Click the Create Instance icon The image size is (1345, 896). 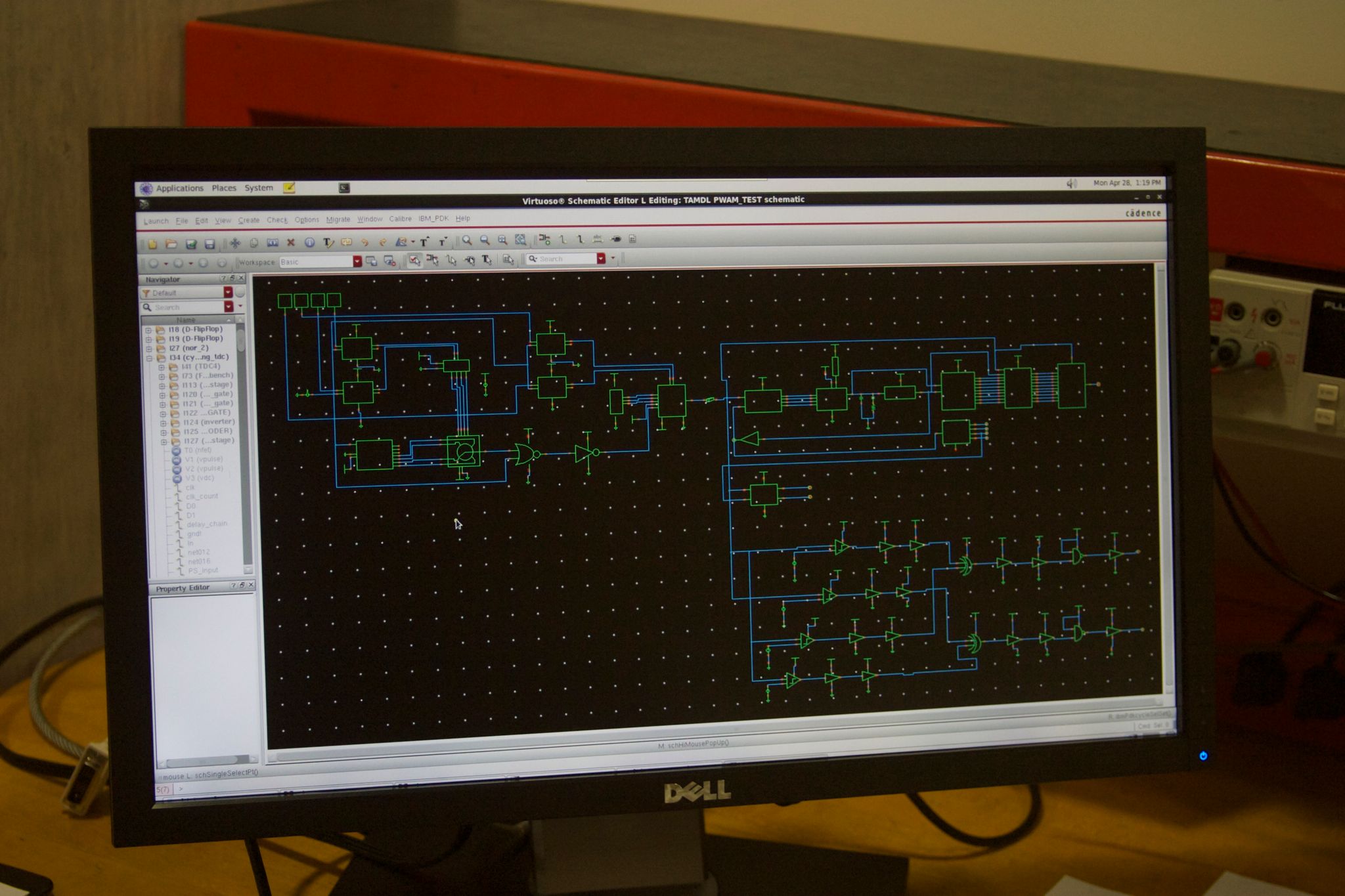544,239
